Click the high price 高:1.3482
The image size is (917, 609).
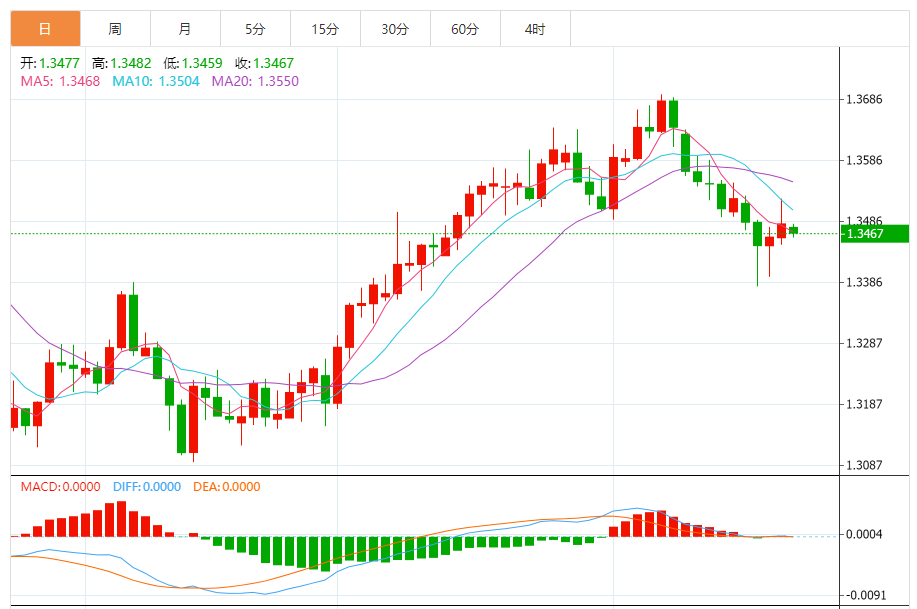pyautogui.click(x=122, y=63)
